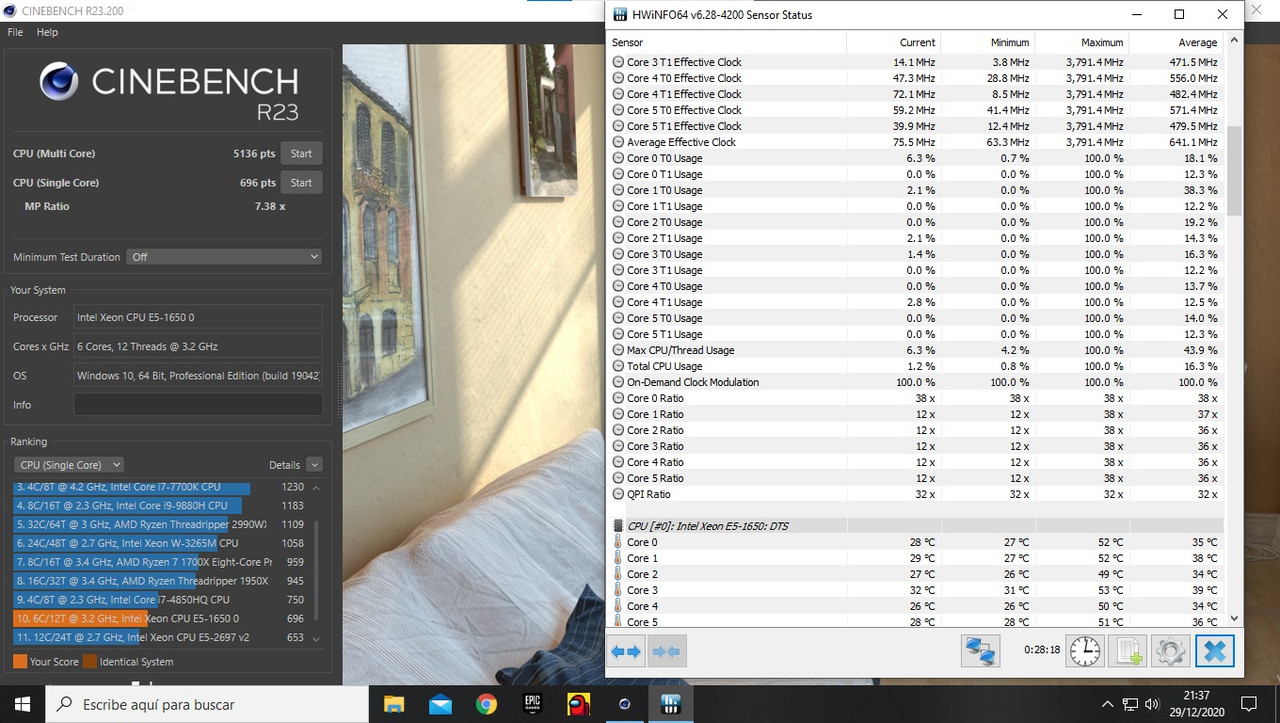This screenshot has height=723, width=1280.
Task: Select the Xeon CPU E5-1650 0 ranking entry
Action: 161,619
